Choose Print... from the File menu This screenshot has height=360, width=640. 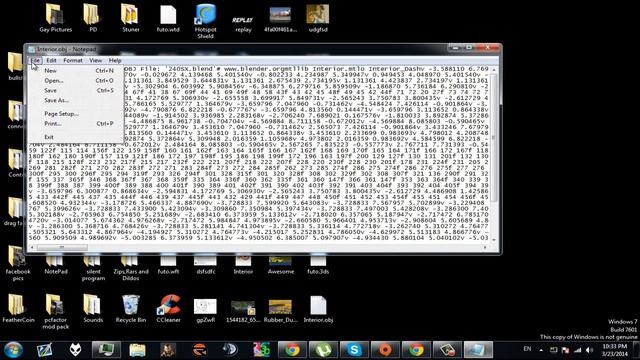77,123
